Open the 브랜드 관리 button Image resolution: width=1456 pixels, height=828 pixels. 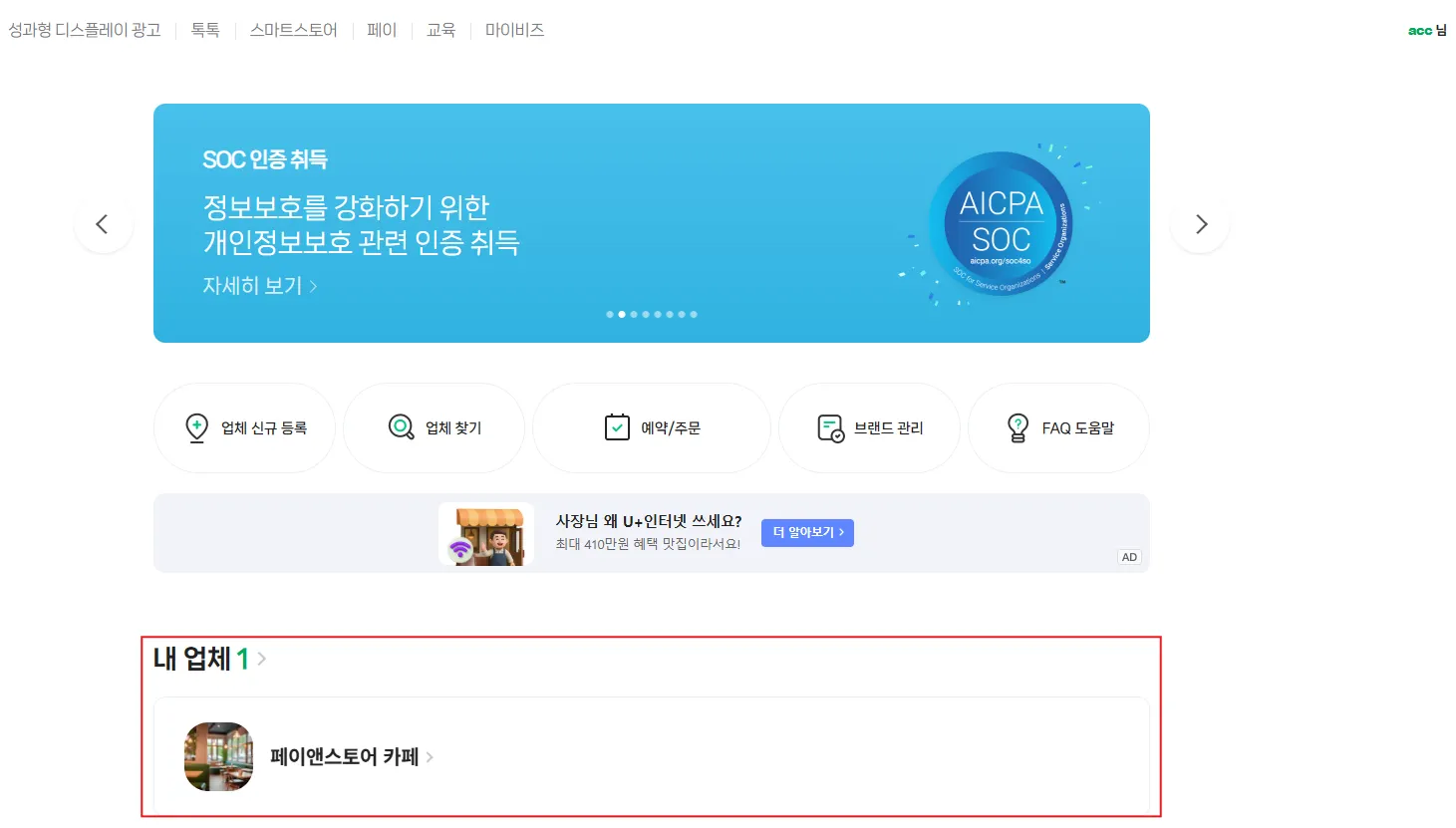(869, 428)
